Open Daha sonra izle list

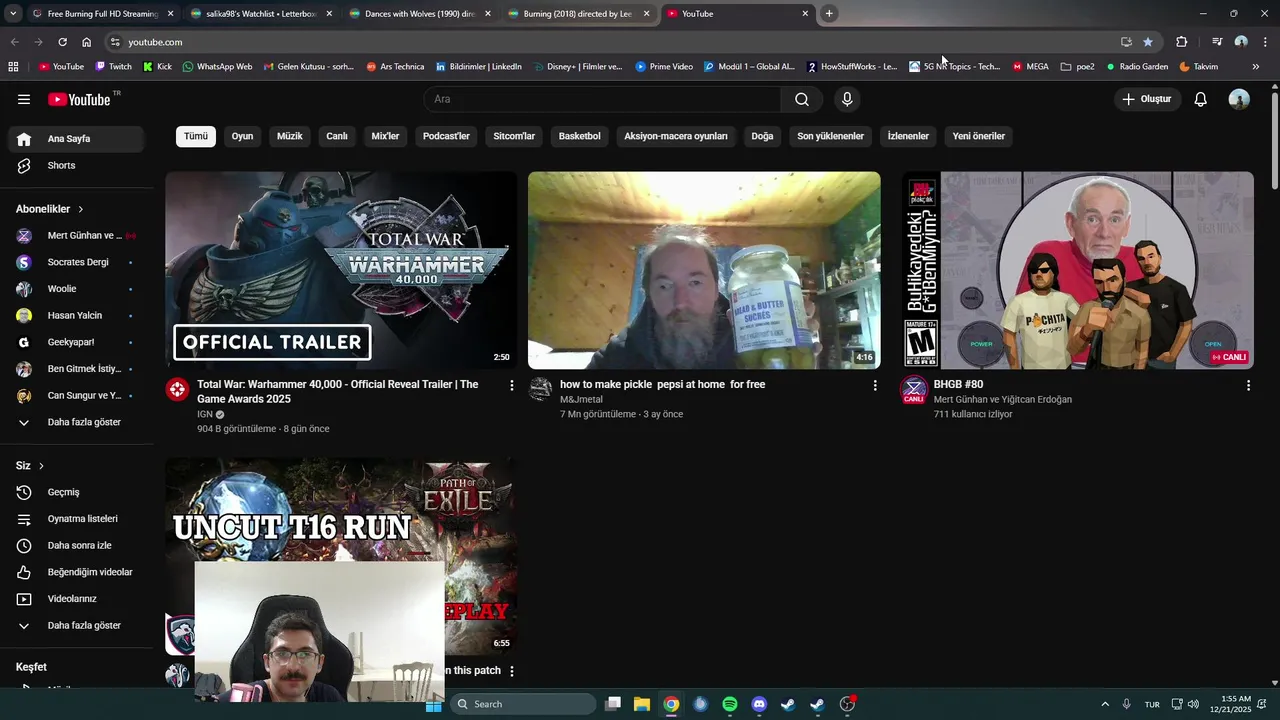coord(76,545)
